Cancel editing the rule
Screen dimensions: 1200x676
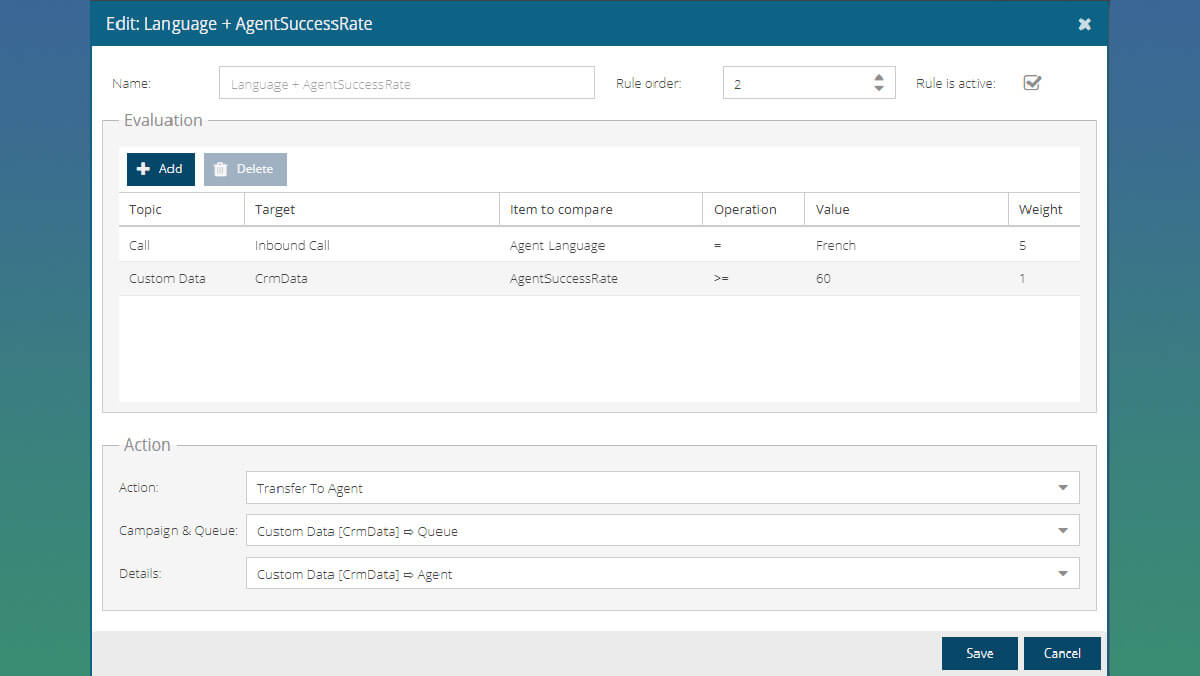(x=1062, y=652)
